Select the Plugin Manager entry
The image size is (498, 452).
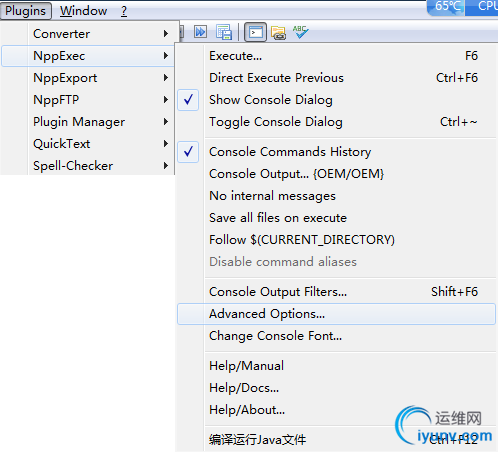click(x=88, y=122)
